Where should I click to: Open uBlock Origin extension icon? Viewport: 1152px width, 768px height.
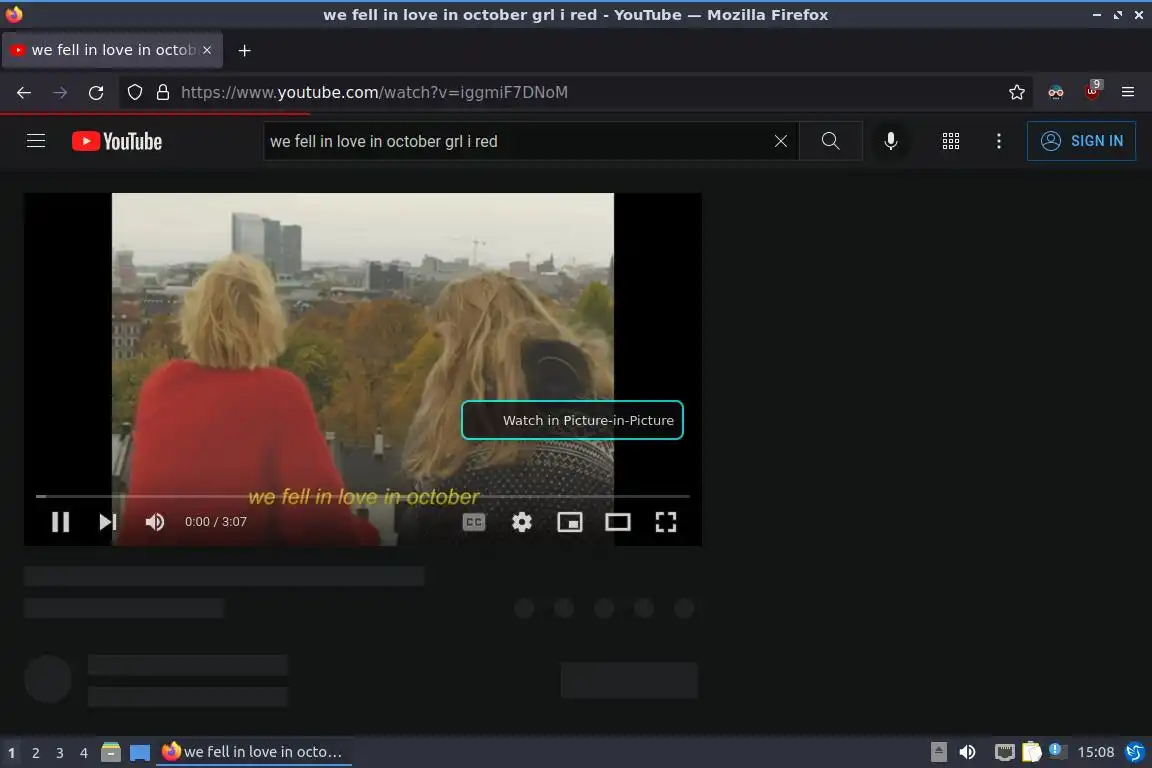(x=1092, y=91)
